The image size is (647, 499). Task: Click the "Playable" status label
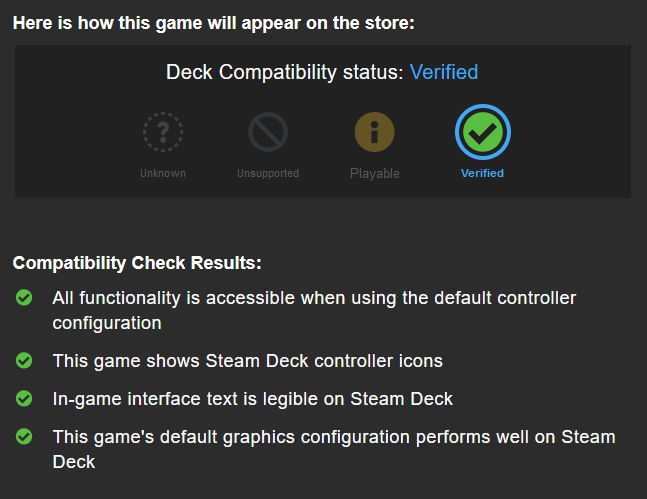tap(375, 173)
